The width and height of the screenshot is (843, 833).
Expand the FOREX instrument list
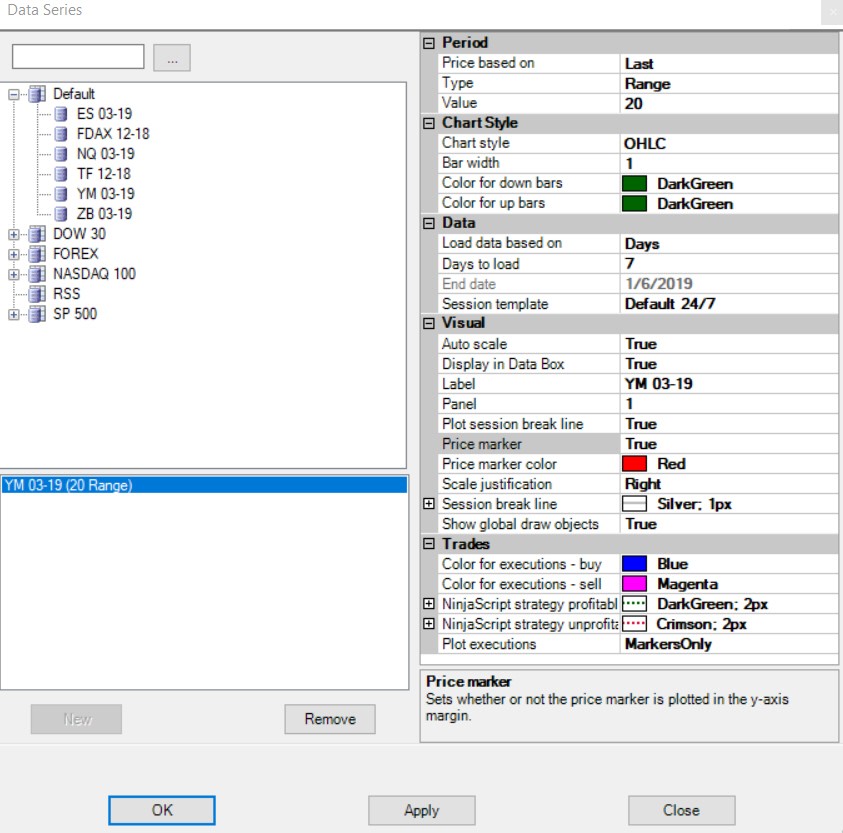pyautogui.click(x=13, y=254)
